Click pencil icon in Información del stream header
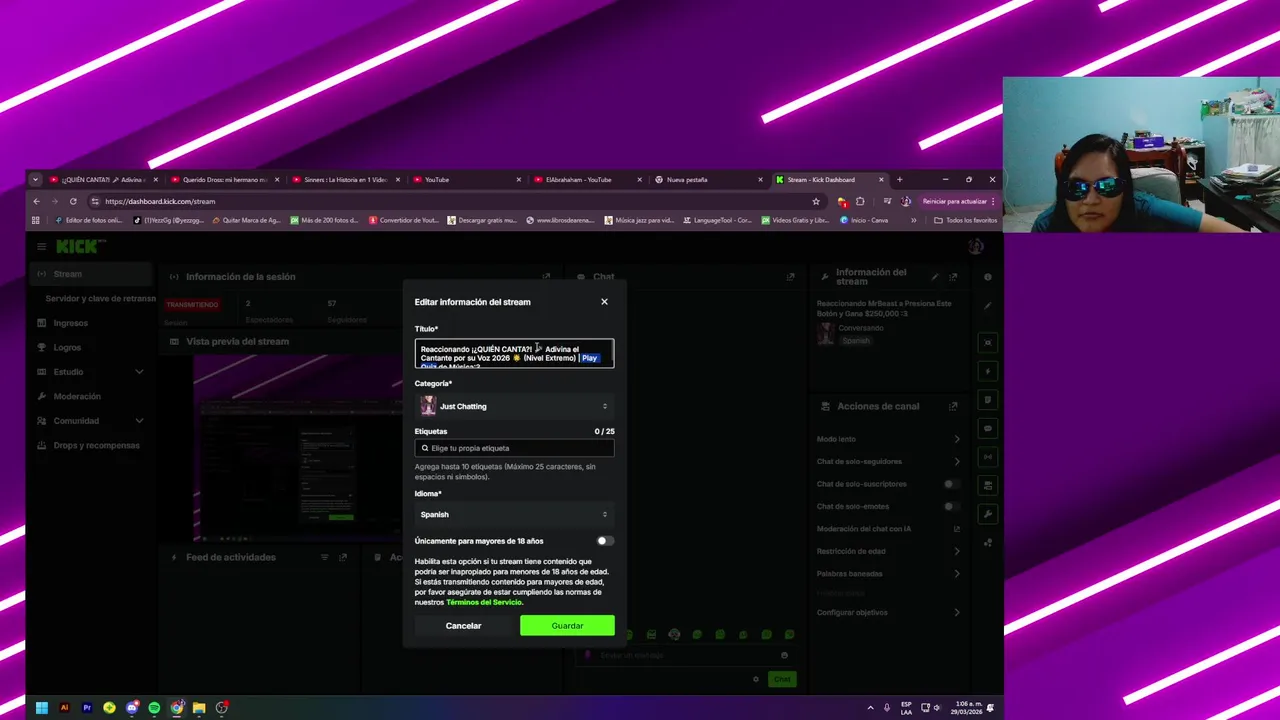This screenshot has height=720, width=1280. point(935,277)
